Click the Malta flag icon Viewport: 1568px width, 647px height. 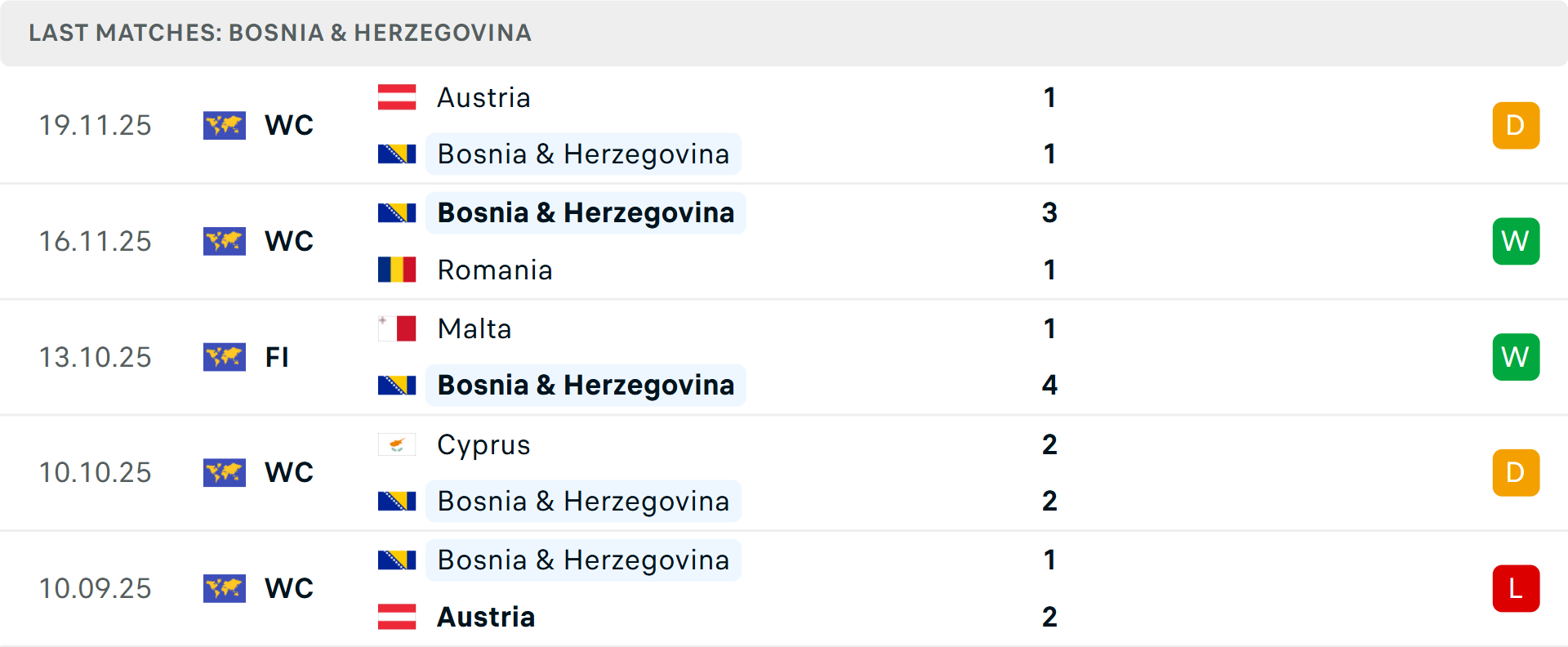(x=397, y=328)
